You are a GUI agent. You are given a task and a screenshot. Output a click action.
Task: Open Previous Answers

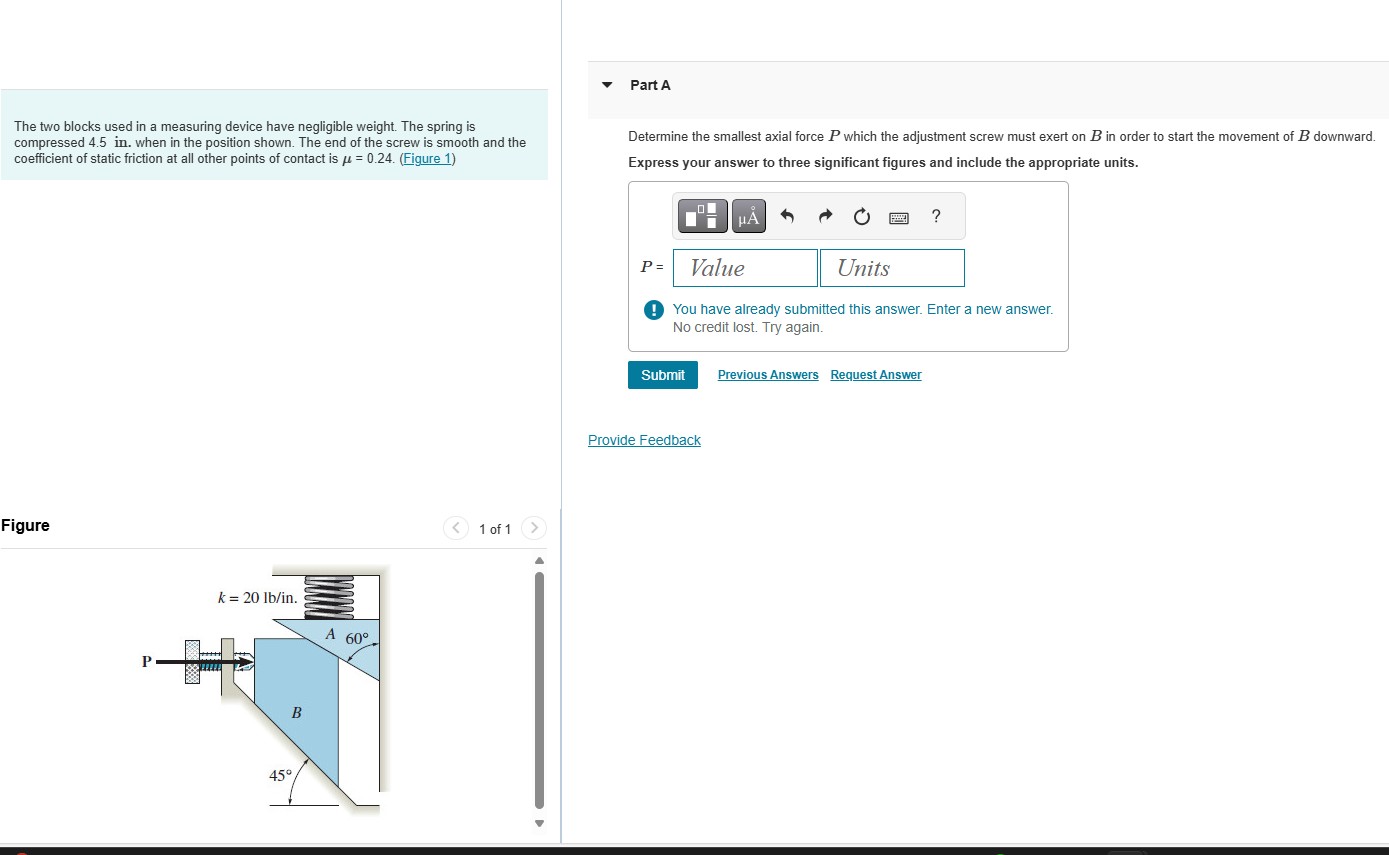767,374
